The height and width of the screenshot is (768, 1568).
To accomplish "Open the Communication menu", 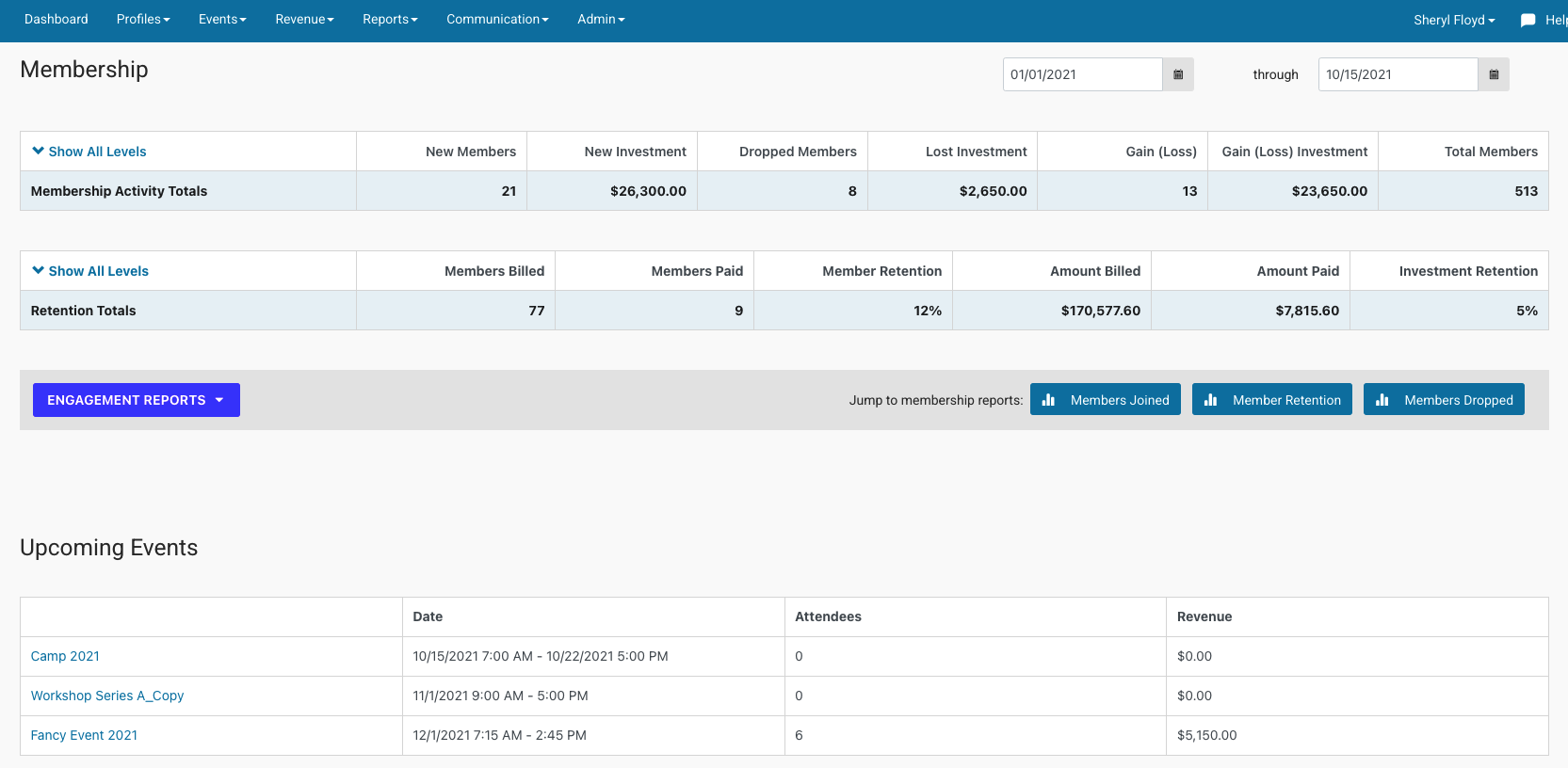I will pos(497,19).
